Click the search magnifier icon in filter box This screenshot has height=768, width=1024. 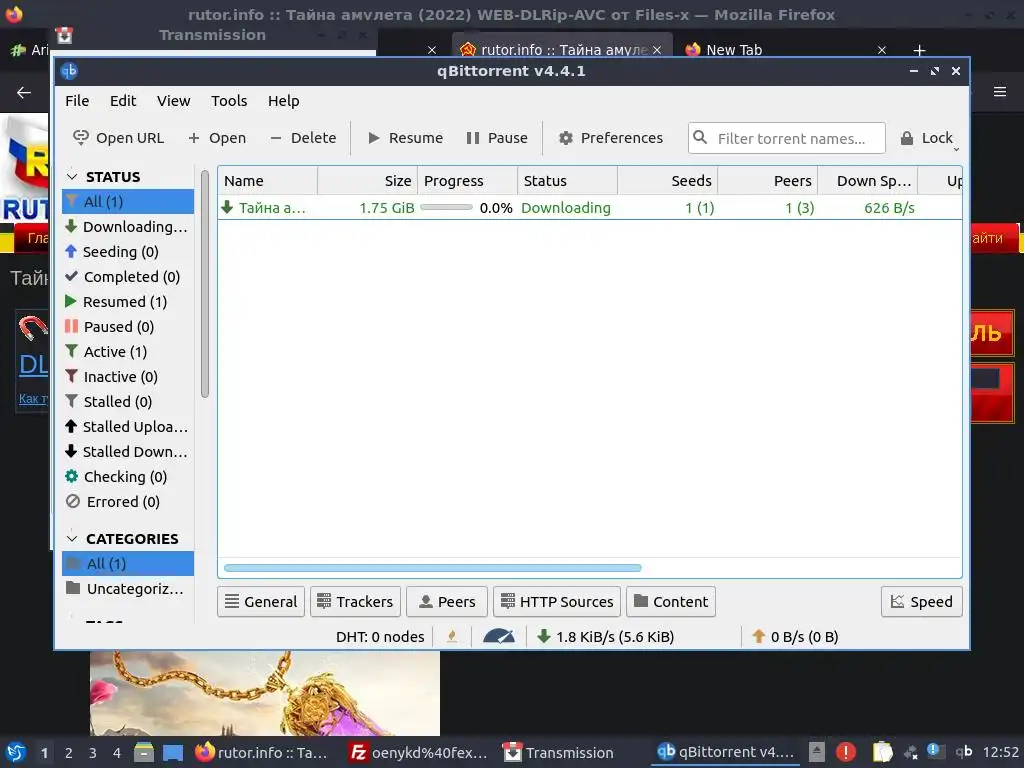699,137
